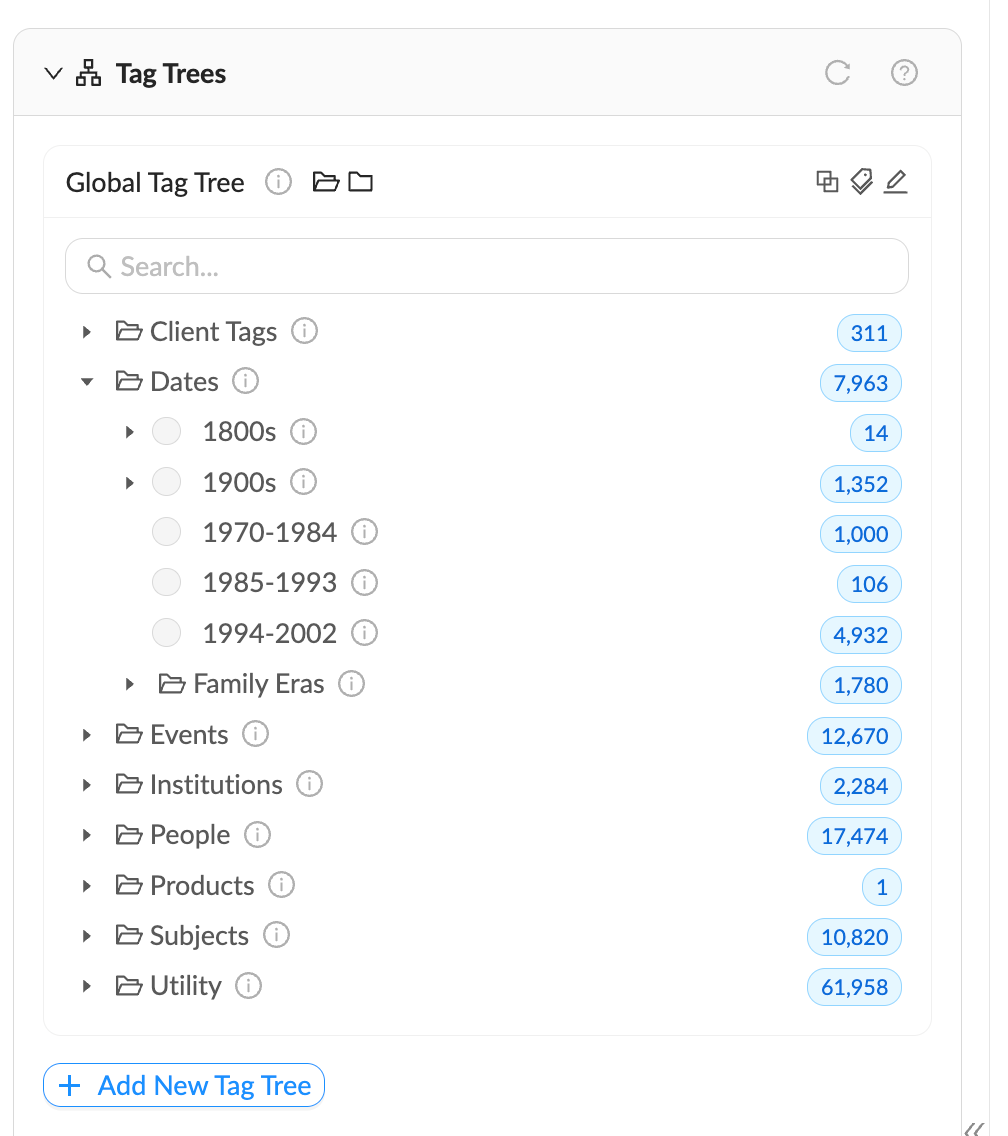The image size is (1008, 1136).
Task: Click the tags icon beside the edit pencil
Action: pos(861,181)
